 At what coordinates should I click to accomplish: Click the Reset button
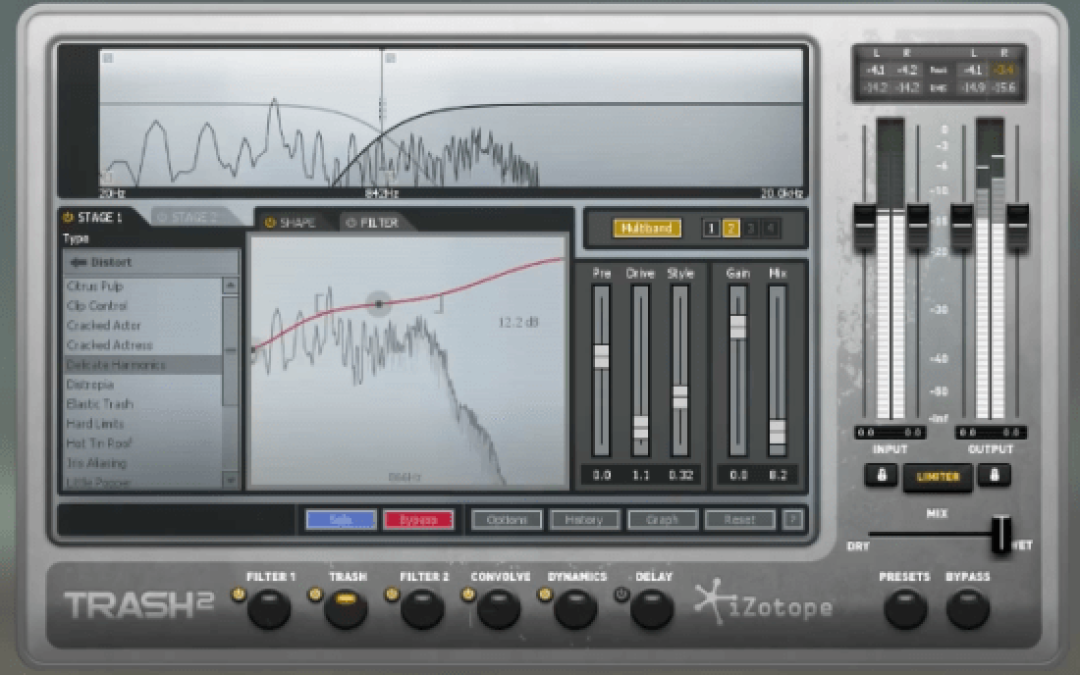click(x=740, y=519)
